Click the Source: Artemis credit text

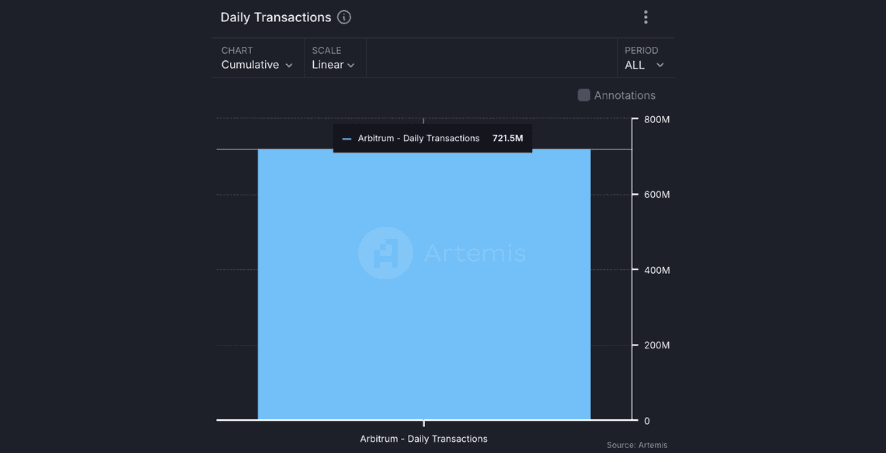[x=636, y=445]
